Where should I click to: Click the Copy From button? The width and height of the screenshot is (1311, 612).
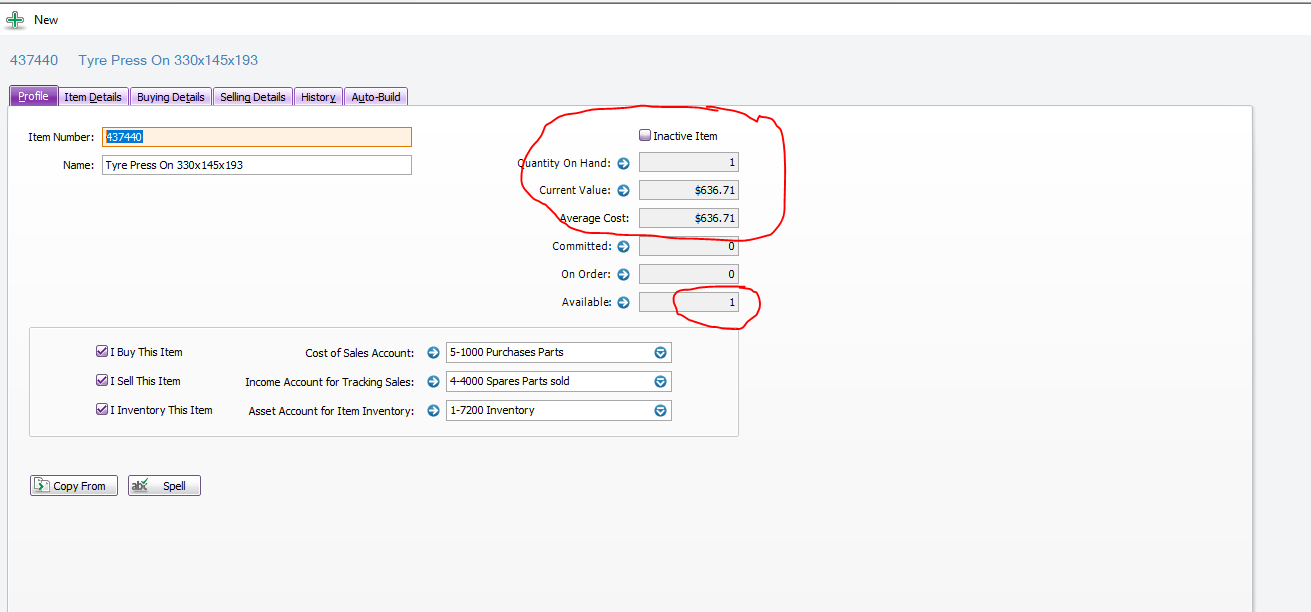point(74,486)
